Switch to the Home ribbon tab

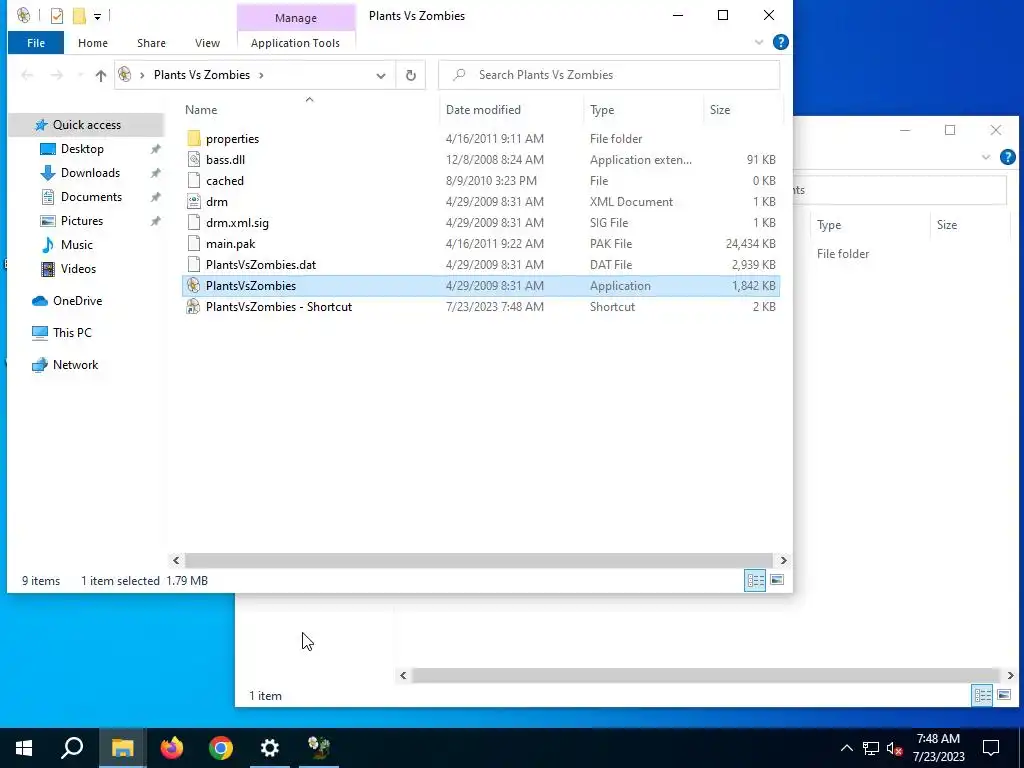coord(93,43)
